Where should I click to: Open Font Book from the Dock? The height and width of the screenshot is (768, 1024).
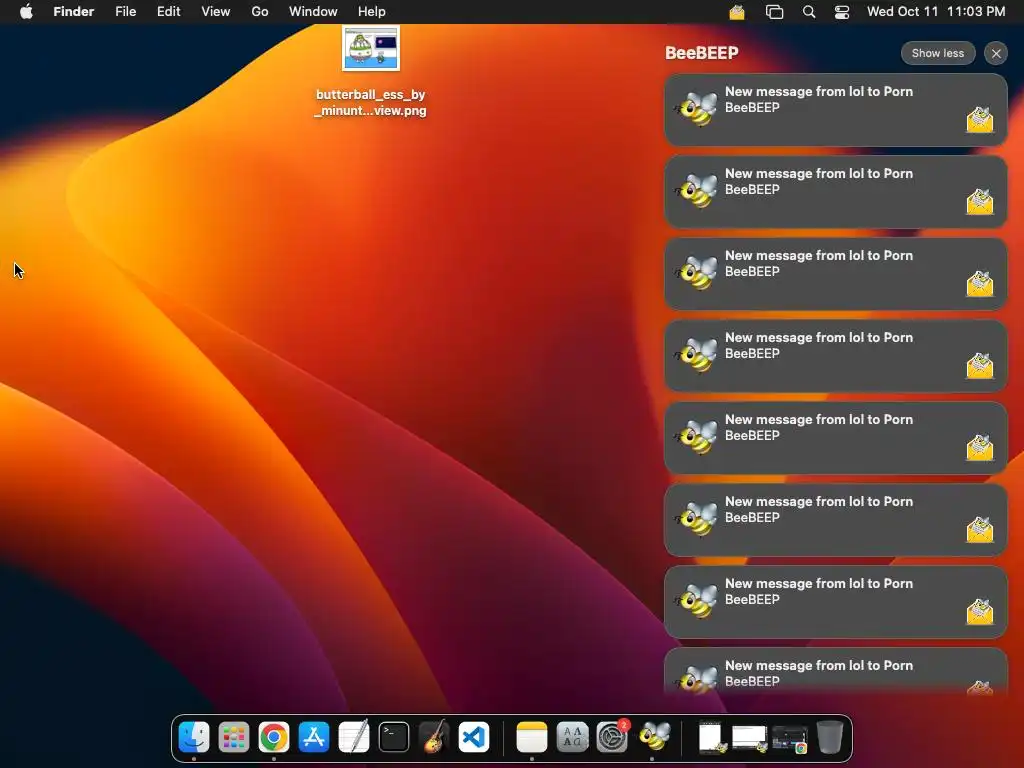[x=572, y=737]
